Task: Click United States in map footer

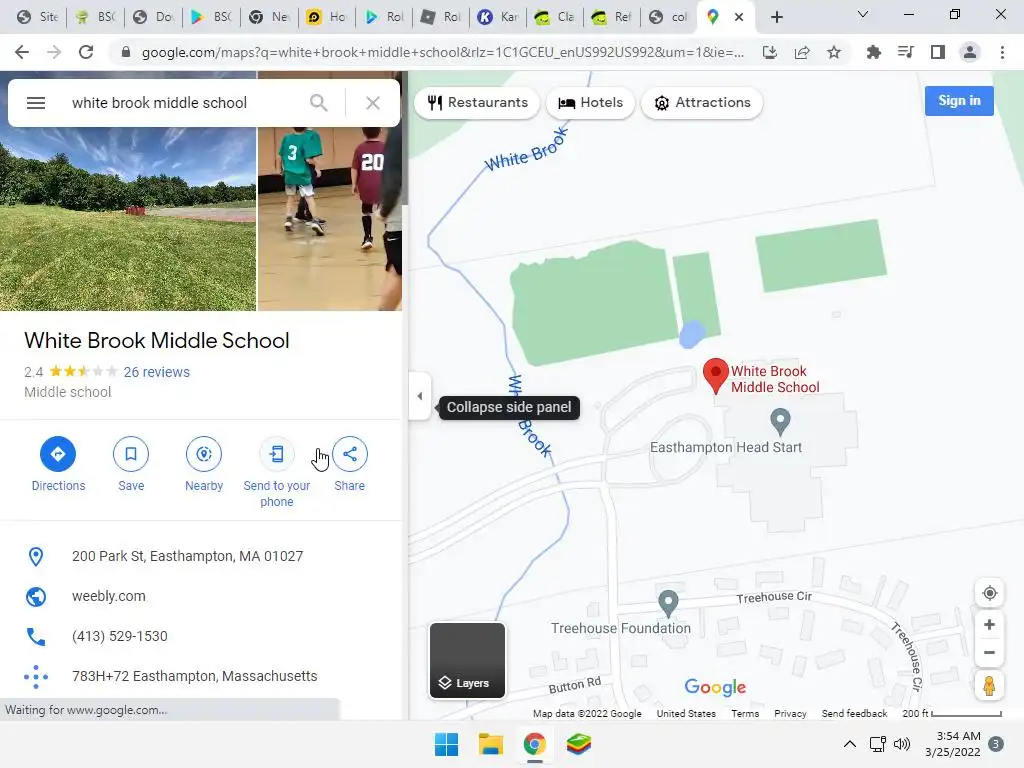Action: (686, 713)
